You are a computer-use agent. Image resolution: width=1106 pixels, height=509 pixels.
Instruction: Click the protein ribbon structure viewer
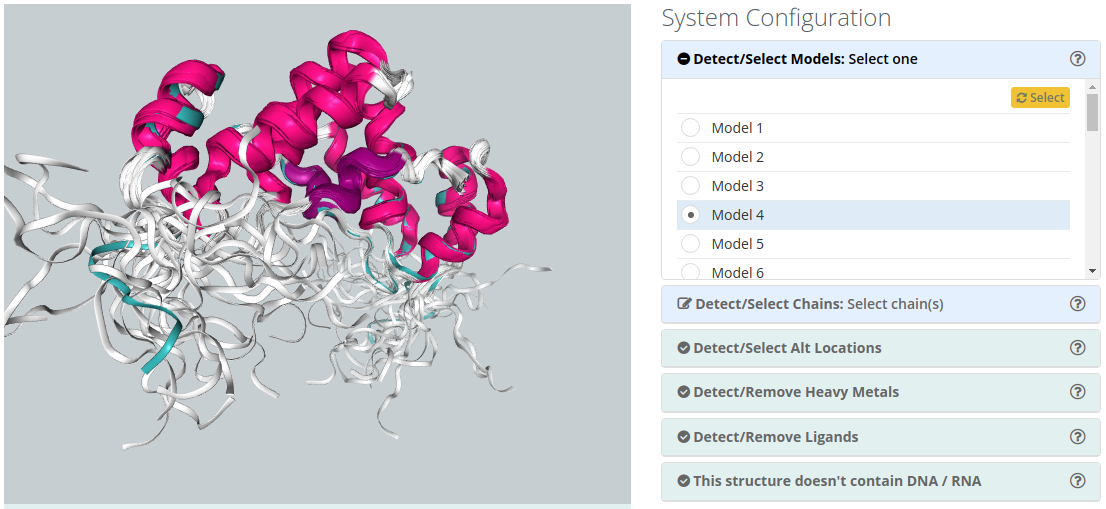tap(317, 254)
